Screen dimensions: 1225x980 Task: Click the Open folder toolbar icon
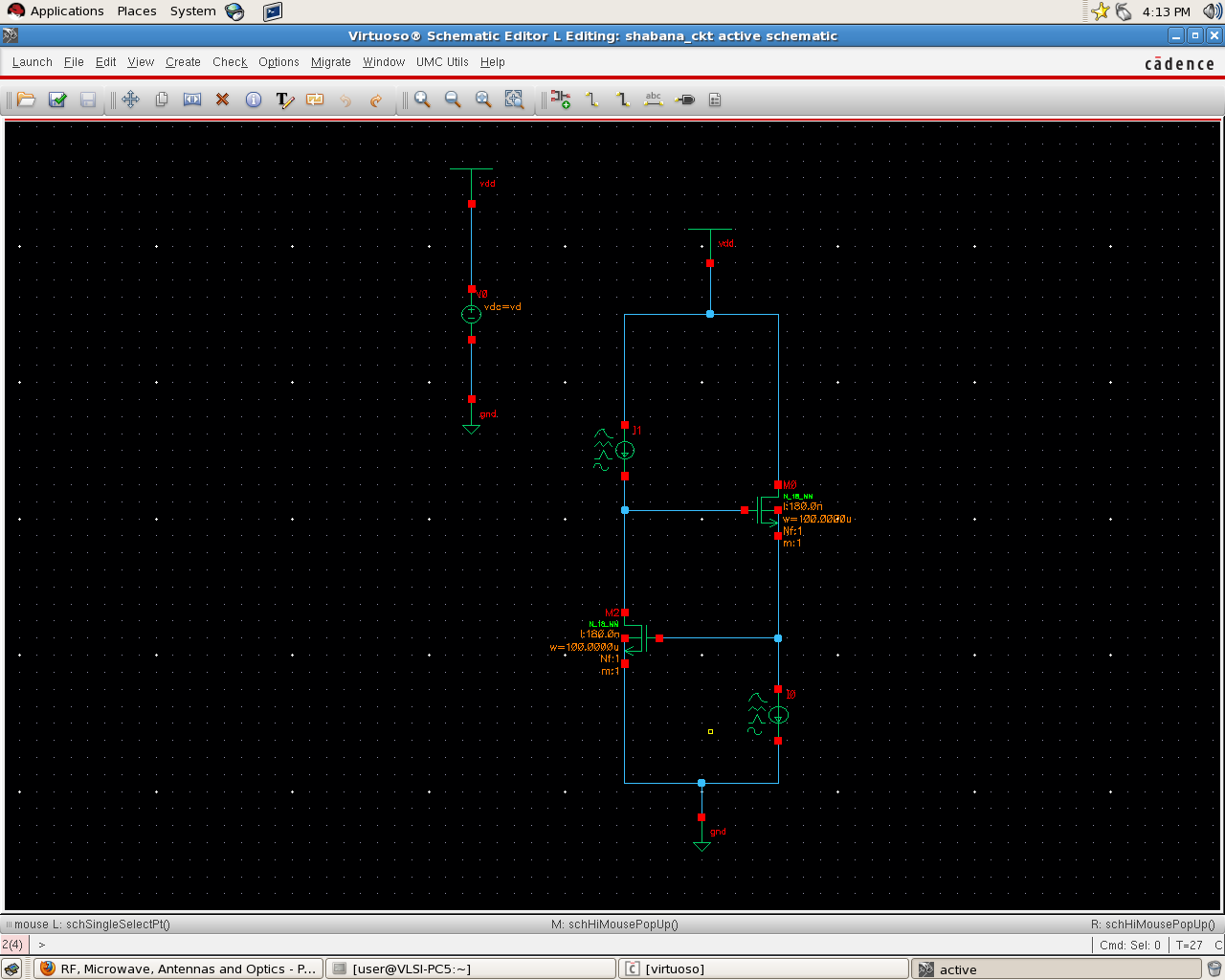(x=26, y=100)
